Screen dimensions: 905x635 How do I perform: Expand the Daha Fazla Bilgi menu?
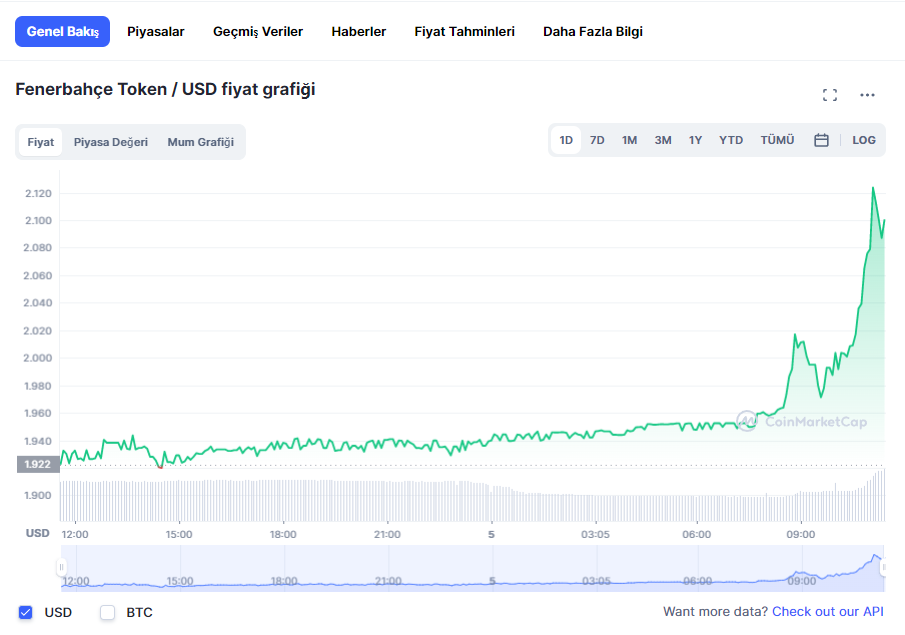(x=592, y=32)
